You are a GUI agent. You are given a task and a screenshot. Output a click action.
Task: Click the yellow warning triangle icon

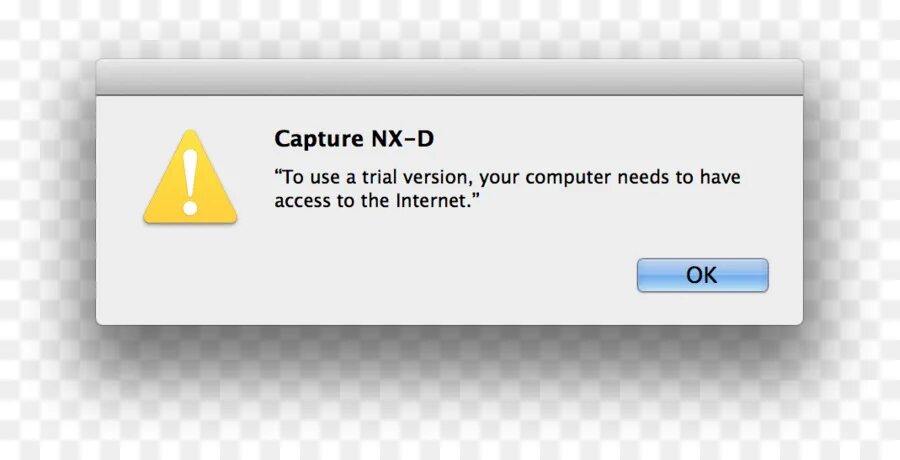point(190,177)
